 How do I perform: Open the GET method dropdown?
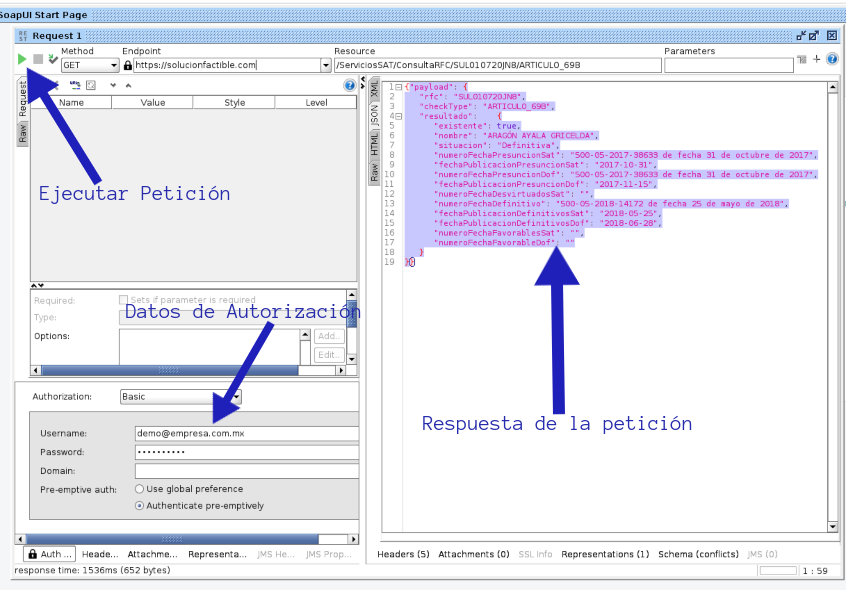(x=113, y=64)
